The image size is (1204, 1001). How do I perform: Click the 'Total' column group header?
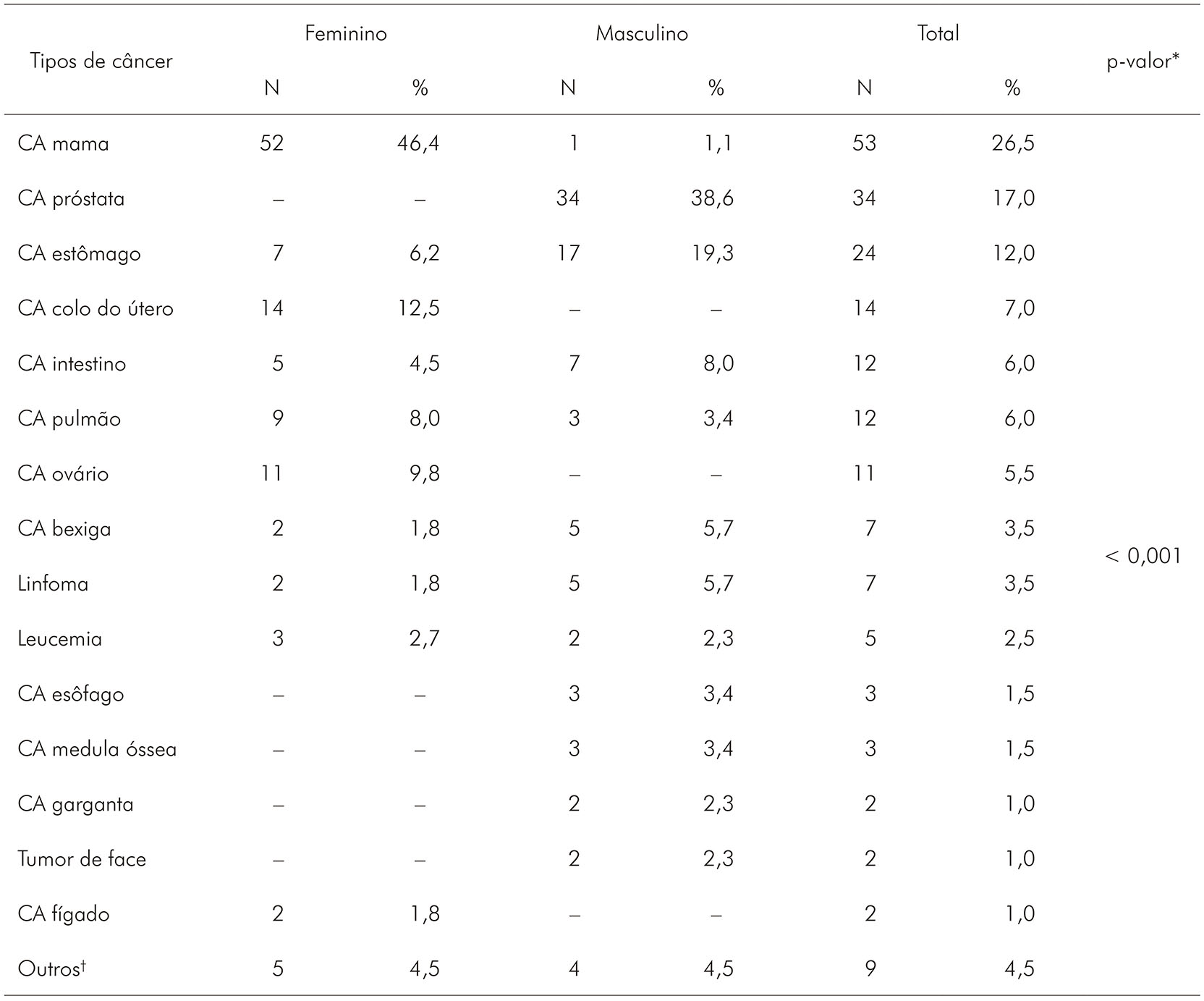[x=938, y=34]
